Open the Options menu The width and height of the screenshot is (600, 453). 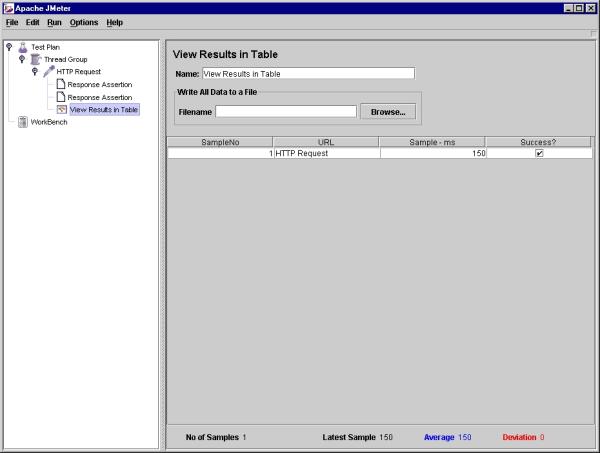(84, 23)
